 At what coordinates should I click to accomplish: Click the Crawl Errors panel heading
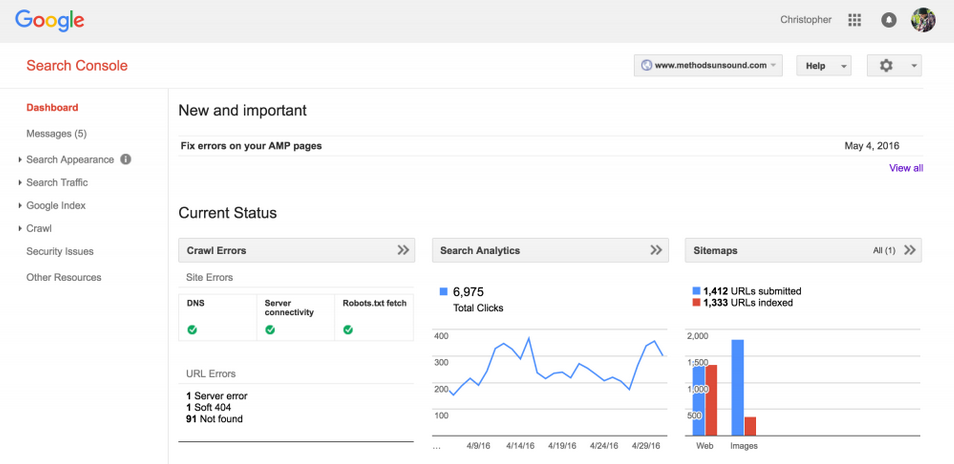point(217,250)
